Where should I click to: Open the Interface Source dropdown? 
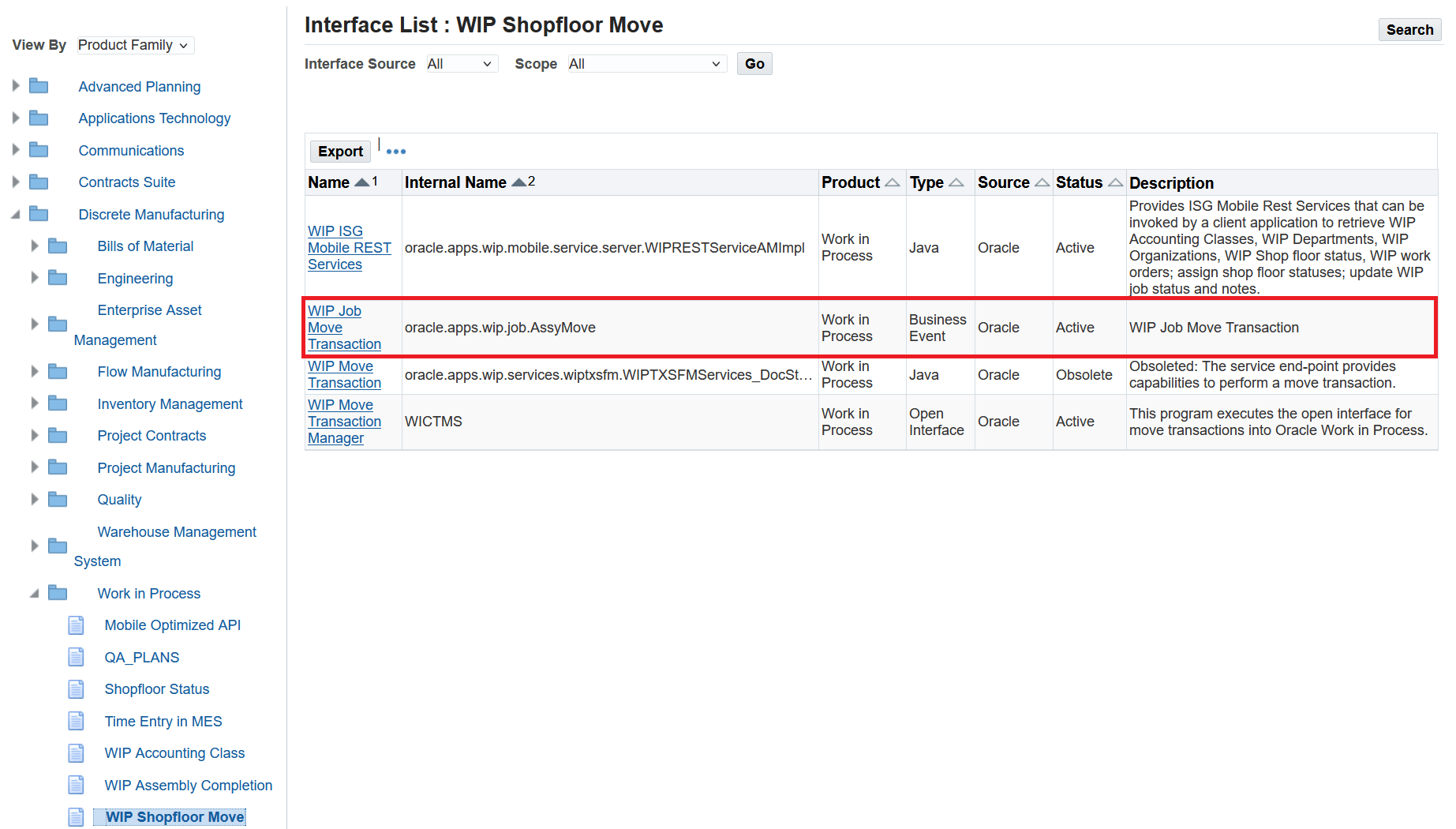pyautogui.click(x=461, y=63)
